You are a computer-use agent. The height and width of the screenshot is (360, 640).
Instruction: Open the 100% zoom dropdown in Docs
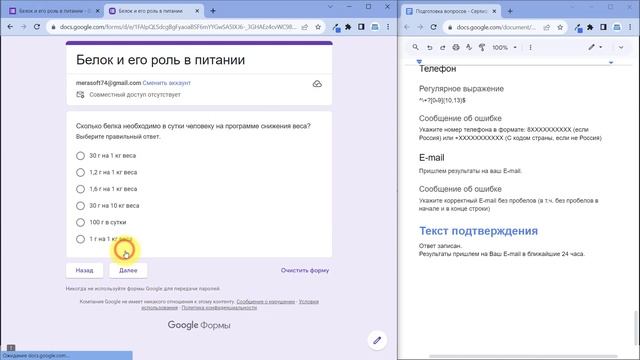coord(504,47)
